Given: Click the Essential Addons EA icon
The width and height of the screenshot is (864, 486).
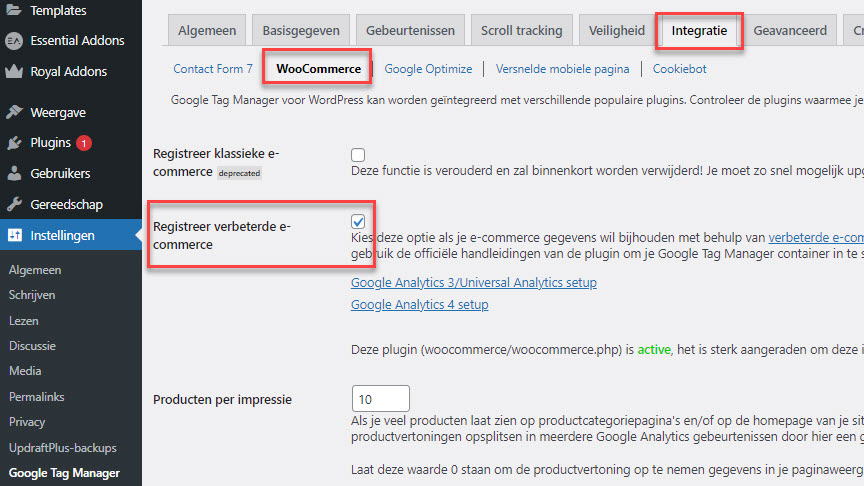Looking at the screenshot, I should click(x=14, y=41).
